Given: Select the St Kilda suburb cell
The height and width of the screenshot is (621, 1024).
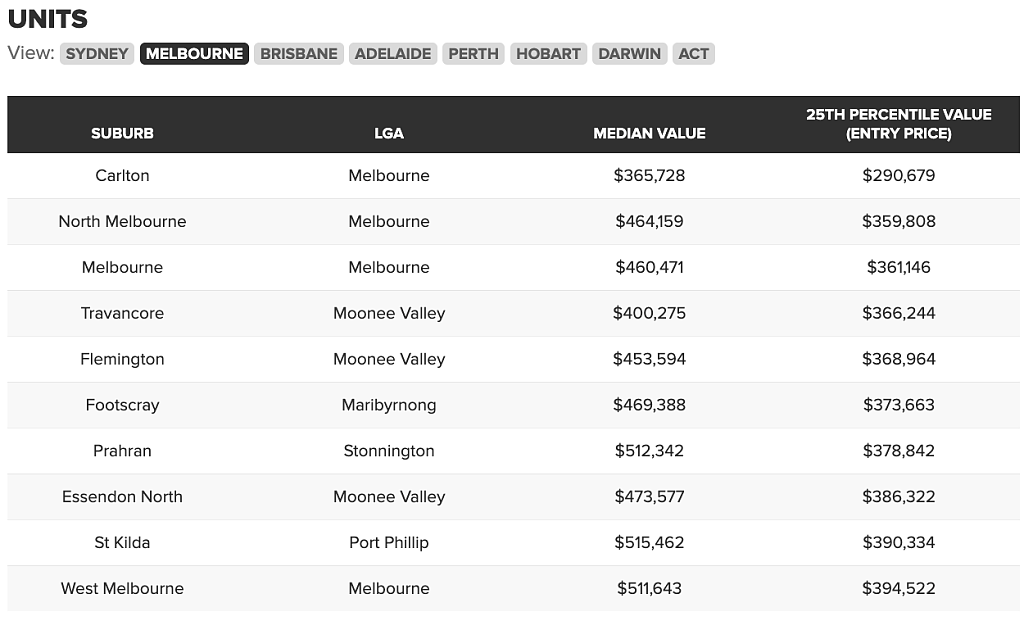Looking at the screenshot, I should pyautogui.click(x=122, y=543).
